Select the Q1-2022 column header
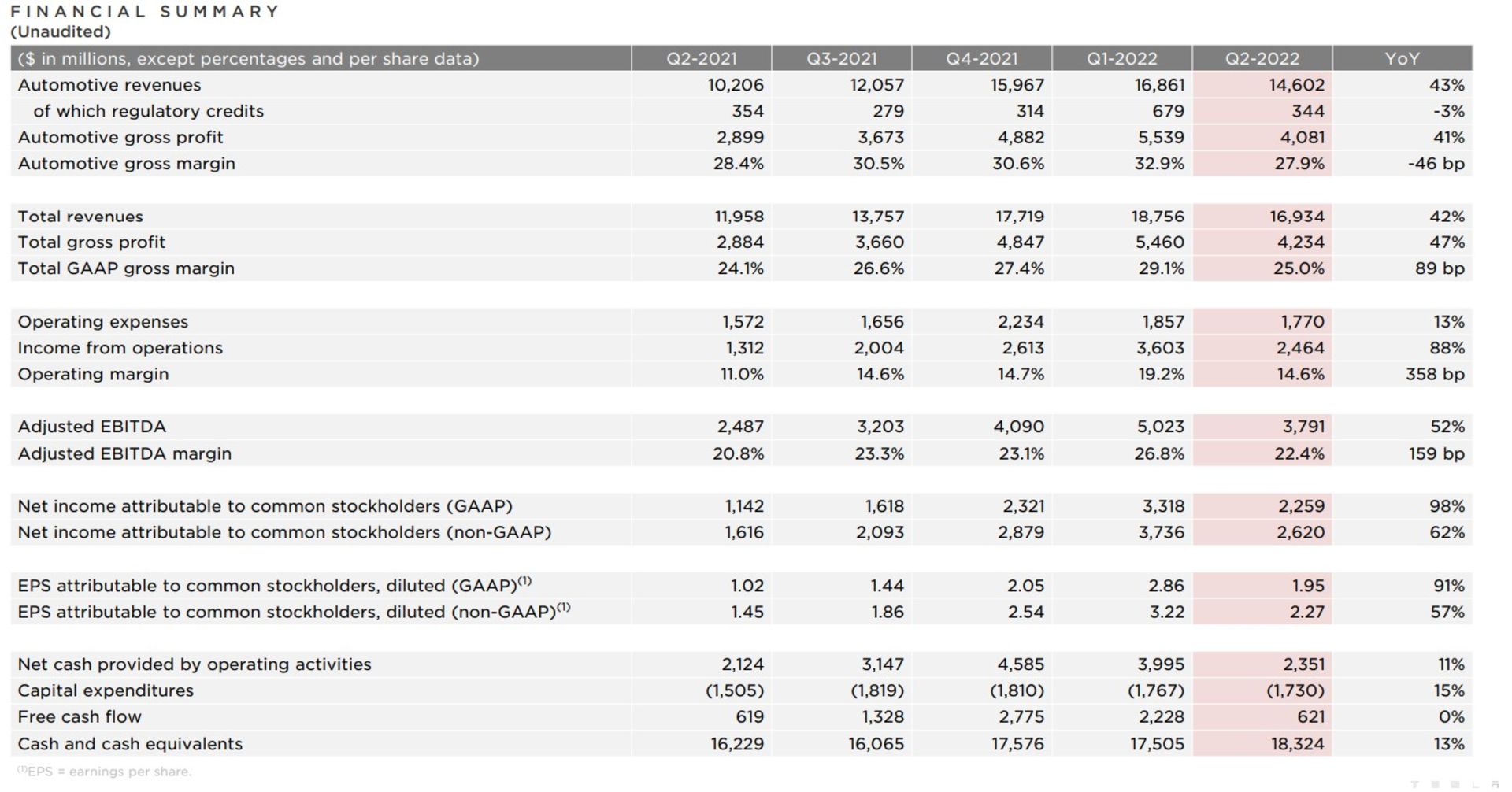 (1121, 58)
